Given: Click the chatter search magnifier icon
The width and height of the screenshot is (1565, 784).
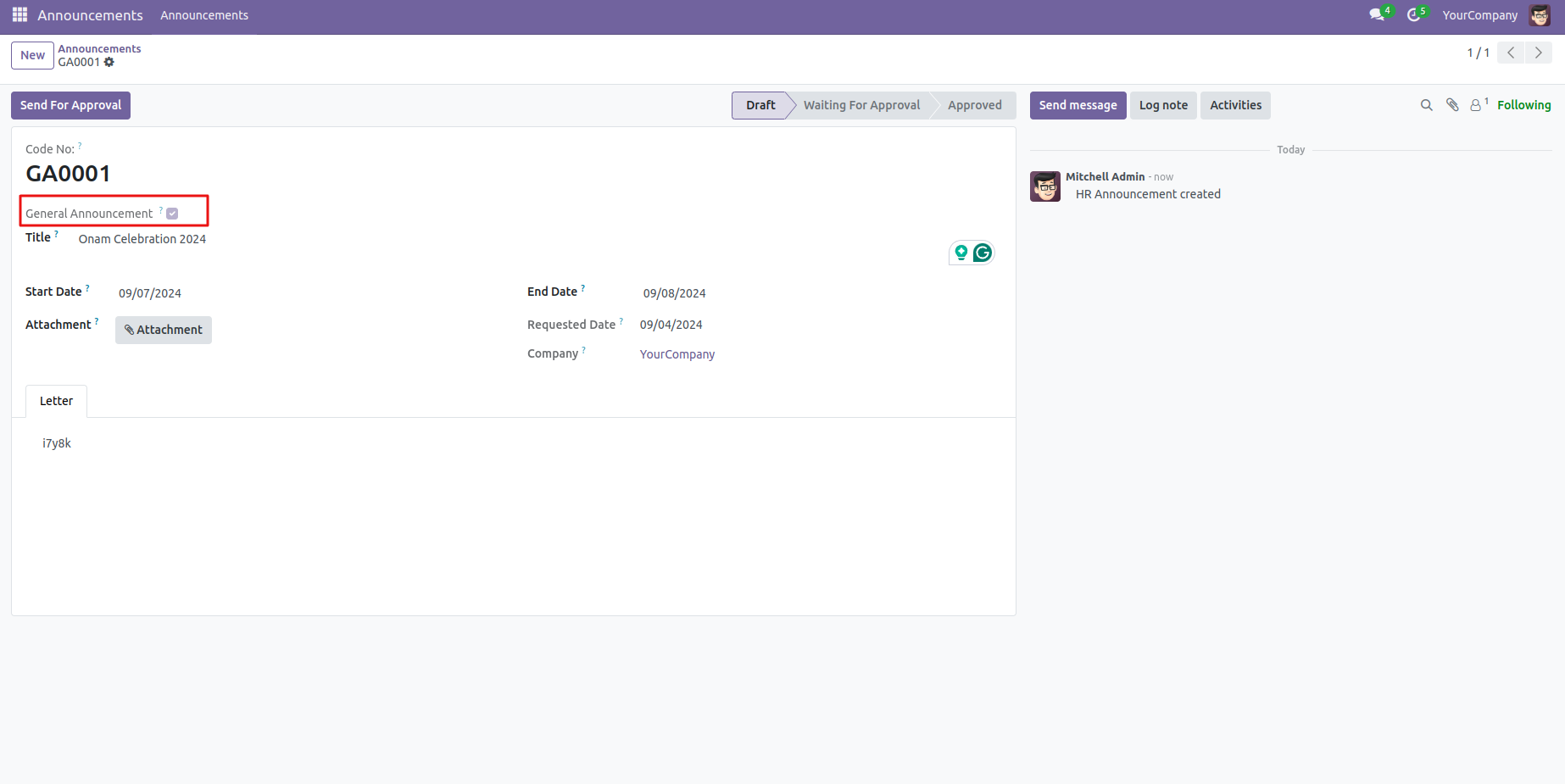Looking at the screenshot, I should (1426, 105).
